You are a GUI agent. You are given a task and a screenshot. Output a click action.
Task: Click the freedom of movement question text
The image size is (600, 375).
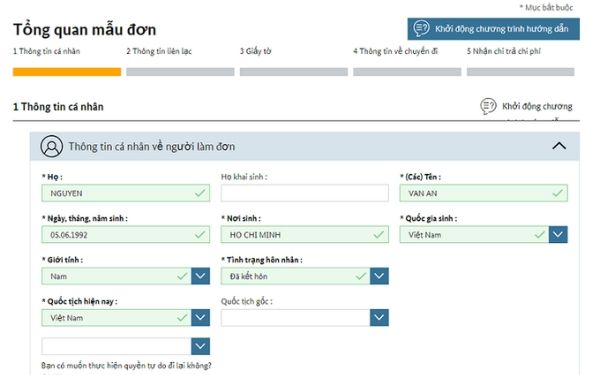[x=126, y=365]
